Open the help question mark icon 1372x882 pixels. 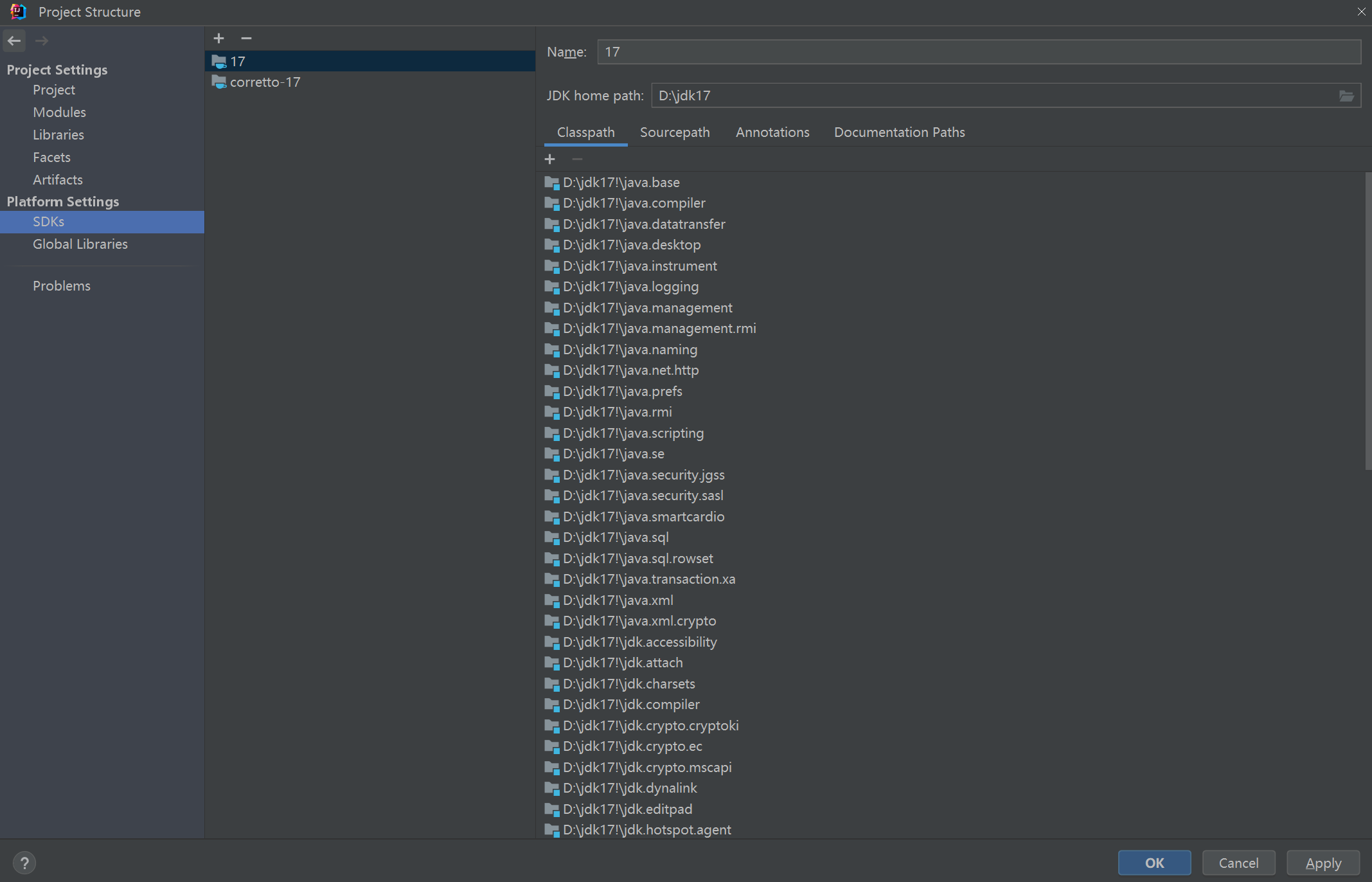click(24, 863)
